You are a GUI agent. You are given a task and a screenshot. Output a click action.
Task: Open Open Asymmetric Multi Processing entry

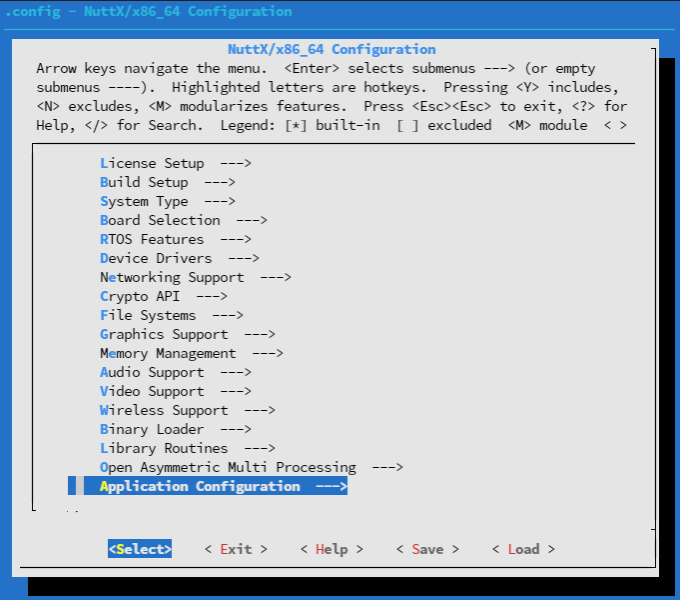pyautogui.click(x=251, y=467)
